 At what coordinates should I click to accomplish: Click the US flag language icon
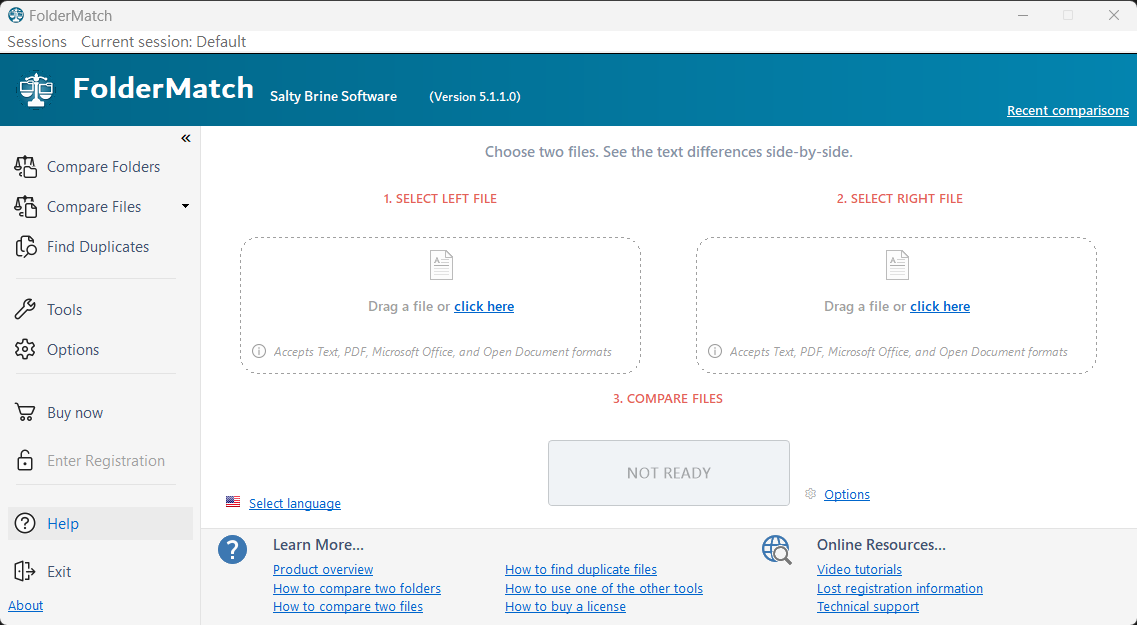coord(233,502)
